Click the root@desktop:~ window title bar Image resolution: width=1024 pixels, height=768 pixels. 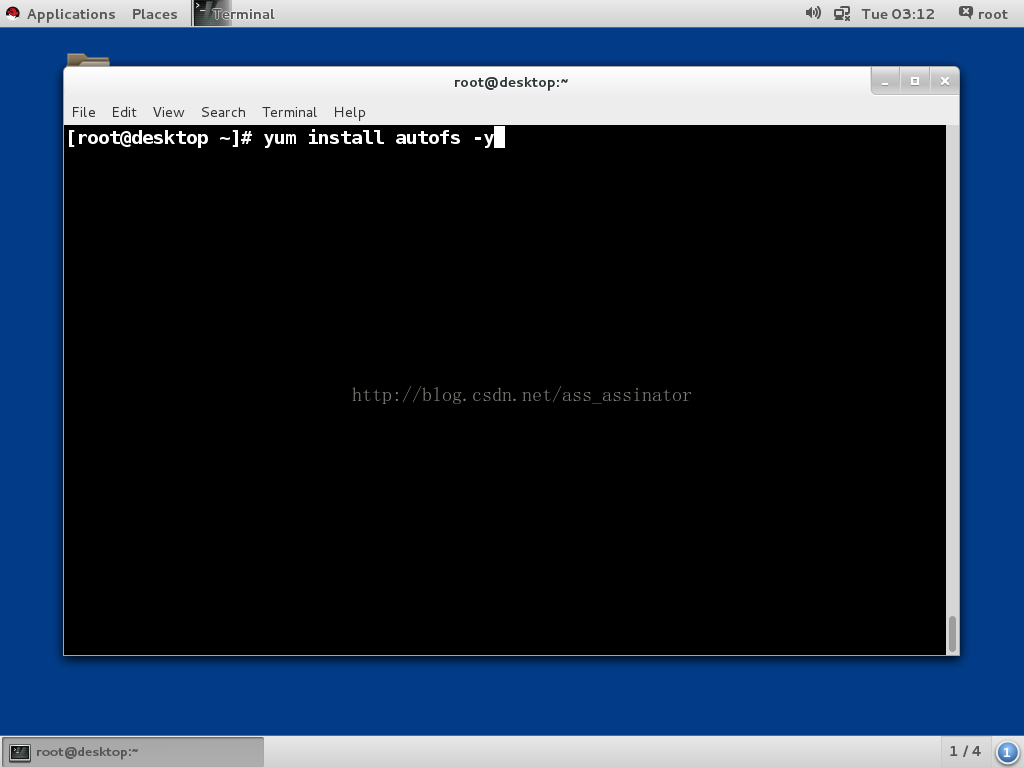[511, 82]
